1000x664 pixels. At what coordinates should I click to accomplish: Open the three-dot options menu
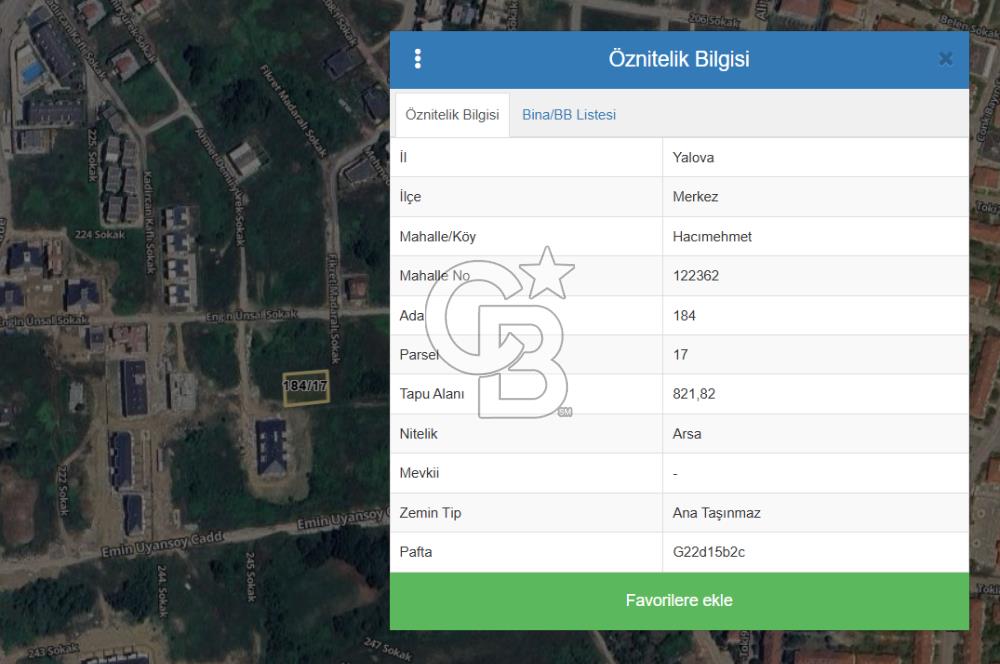tap(417, 59)
